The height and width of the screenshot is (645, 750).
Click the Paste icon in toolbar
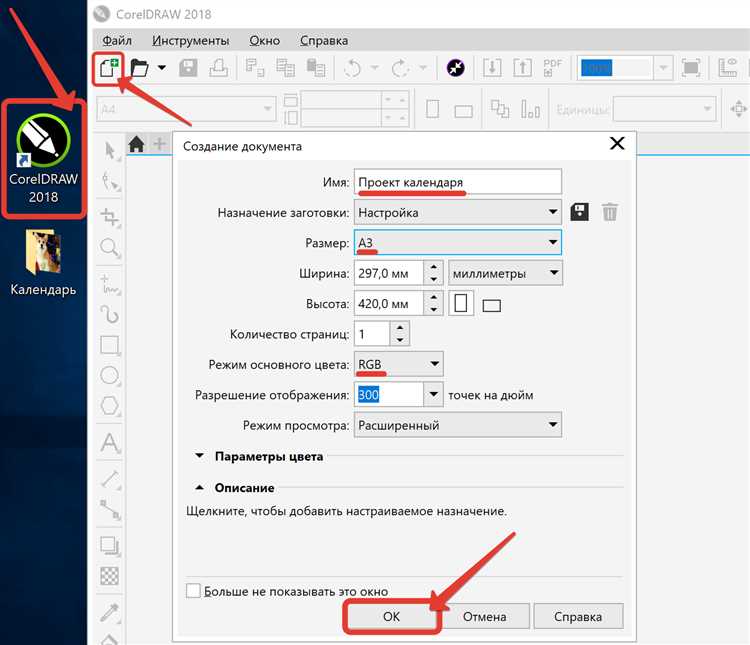[316, 68]
